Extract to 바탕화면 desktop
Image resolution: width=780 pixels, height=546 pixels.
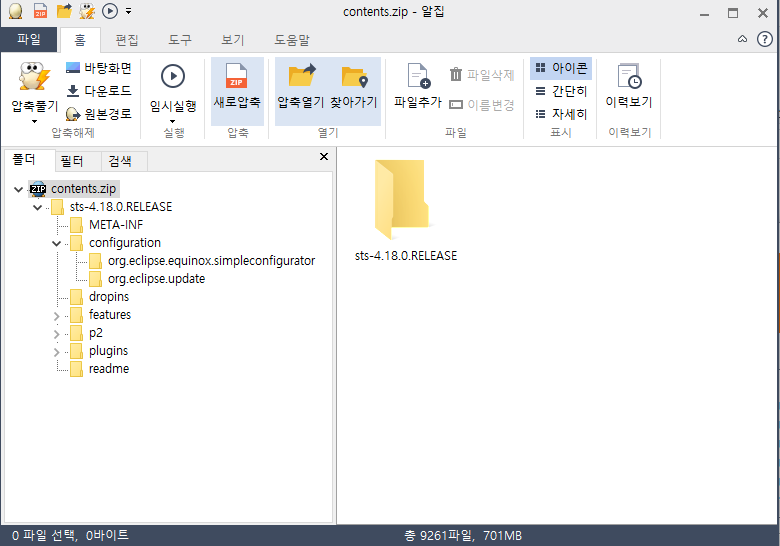point(98,68)
